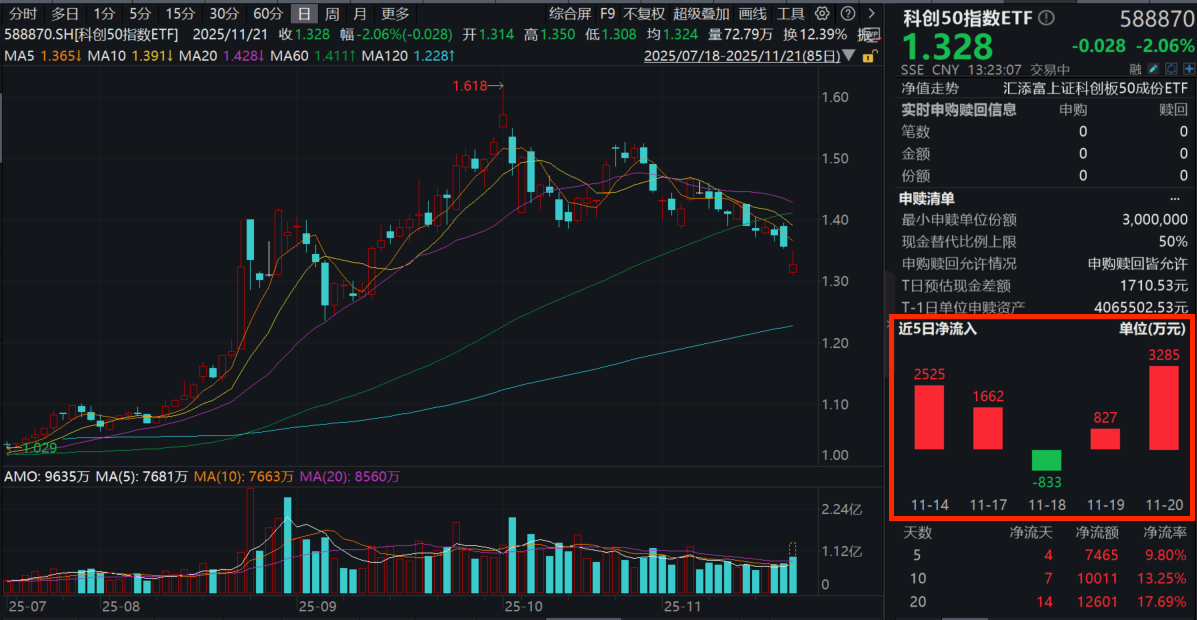This screenshot has height=620, width=1197.
Task: Click the 1.618 high price marker on the chart
Action: tap(470, 87)
